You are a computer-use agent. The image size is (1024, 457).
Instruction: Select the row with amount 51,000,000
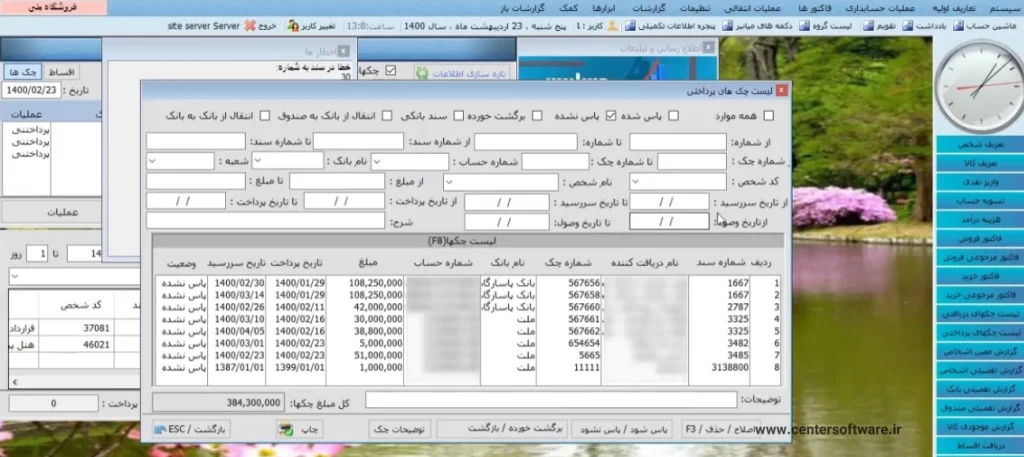(x=468, y=355)
